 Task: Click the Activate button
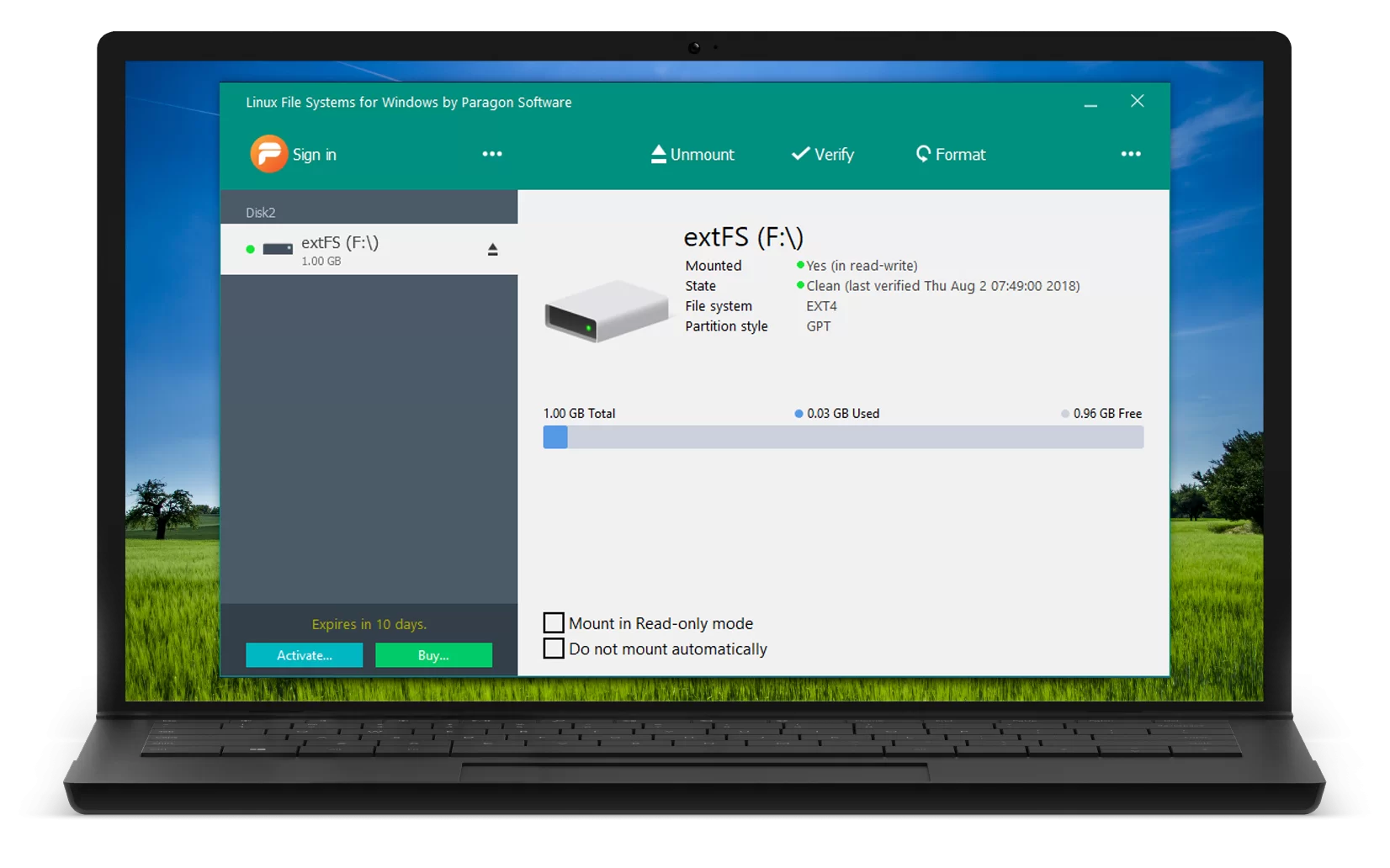point(304,655)
